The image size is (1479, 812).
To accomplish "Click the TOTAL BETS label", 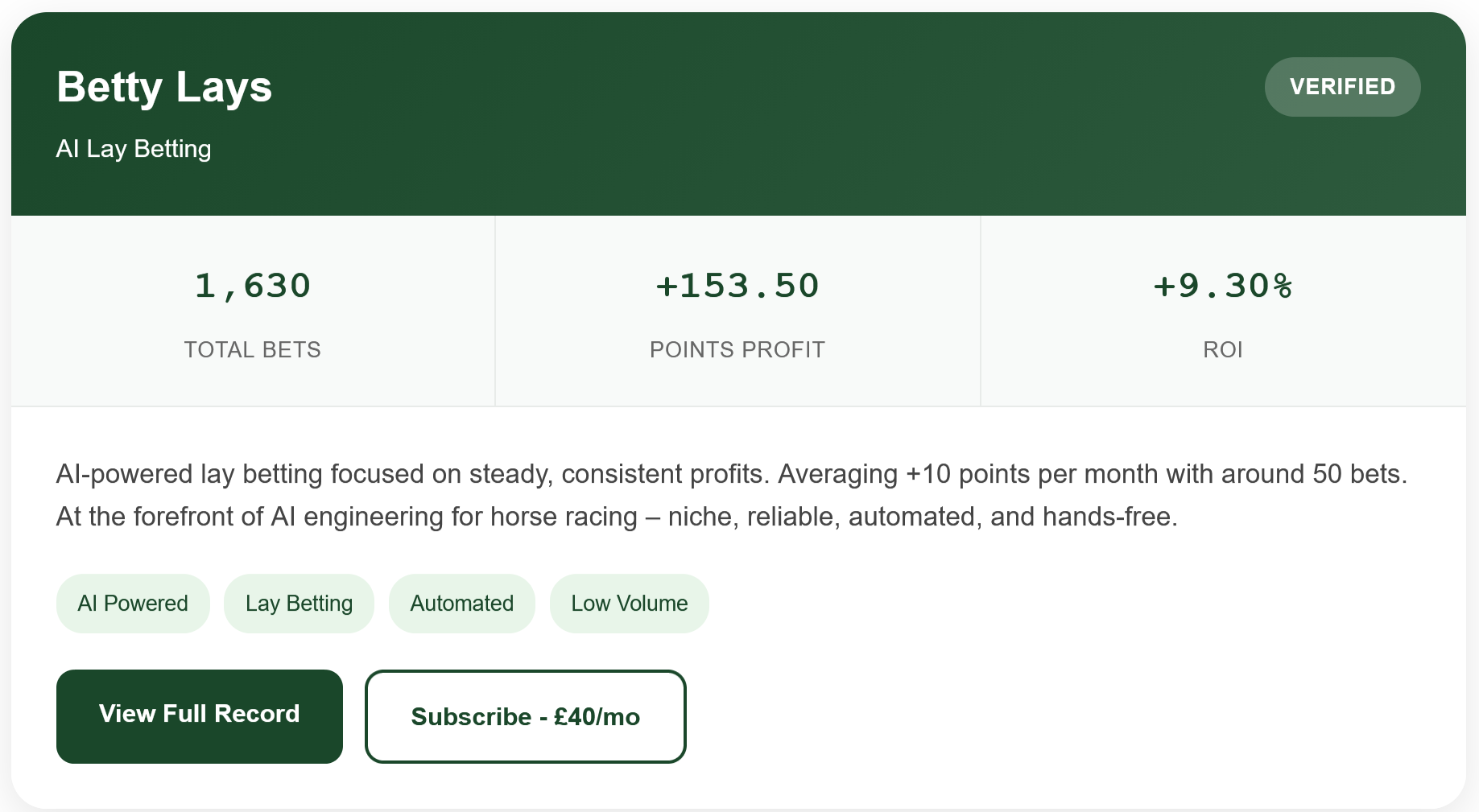I will [x=253, y=350].
